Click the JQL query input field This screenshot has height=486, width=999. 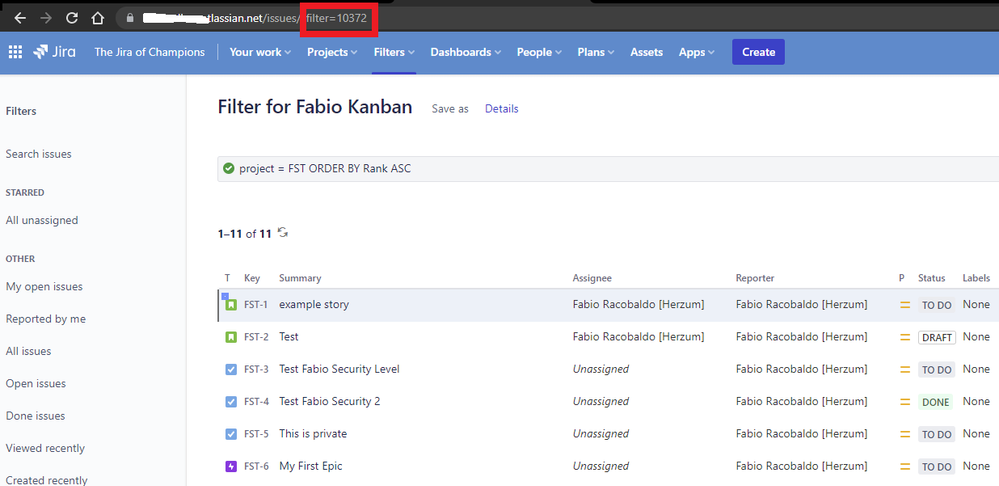pyautogui.click(x=608, y=169)
